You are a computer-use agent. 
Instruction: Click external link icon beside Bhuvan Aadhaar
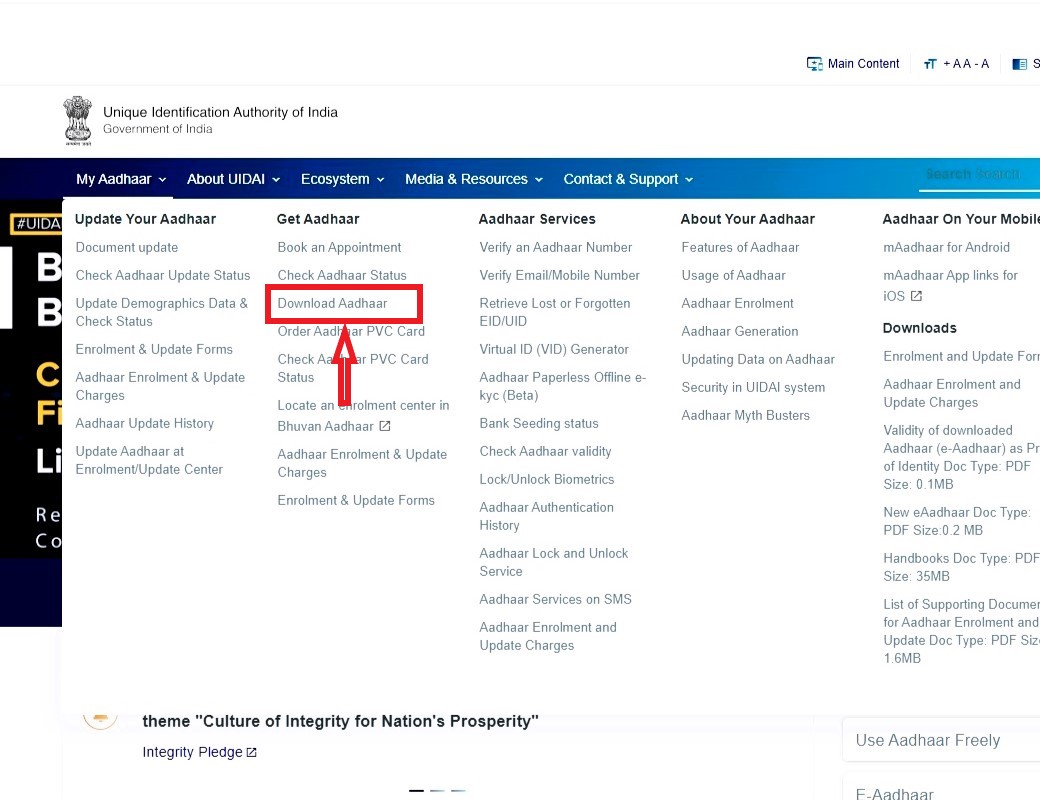[385, 426]
